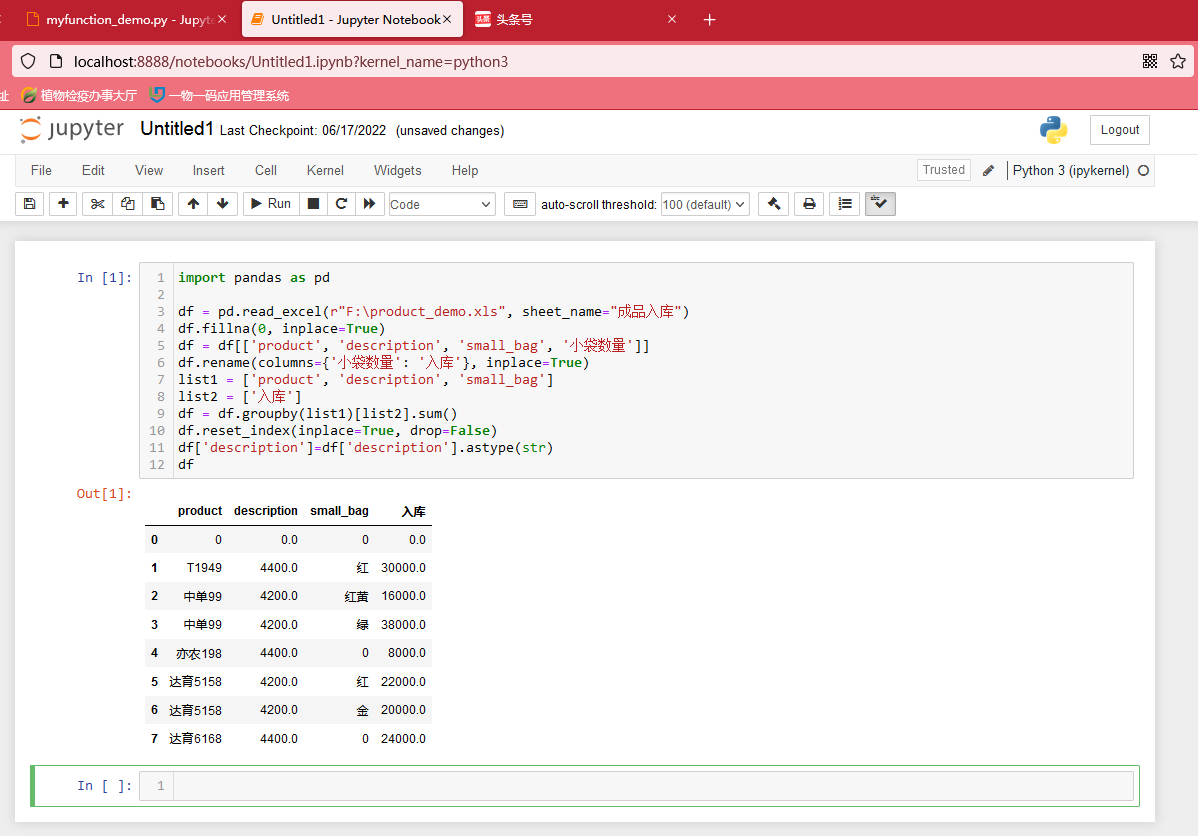Image resolution: width=1198 pixels, height=836 pixels.
Task: Restart kernel and run all cells
Action: pyautogui.click(x=370, y=204)
